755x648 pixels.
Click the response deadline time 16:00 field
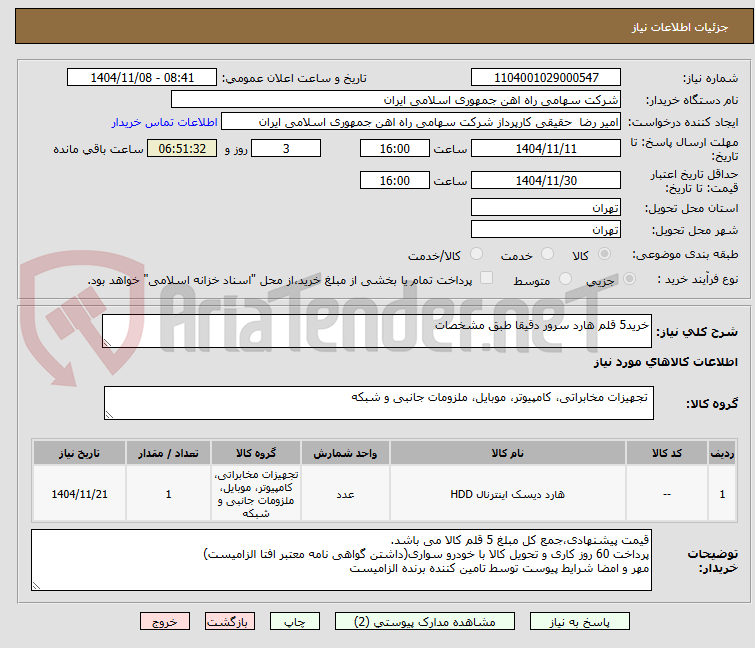(x=395, y=148)
